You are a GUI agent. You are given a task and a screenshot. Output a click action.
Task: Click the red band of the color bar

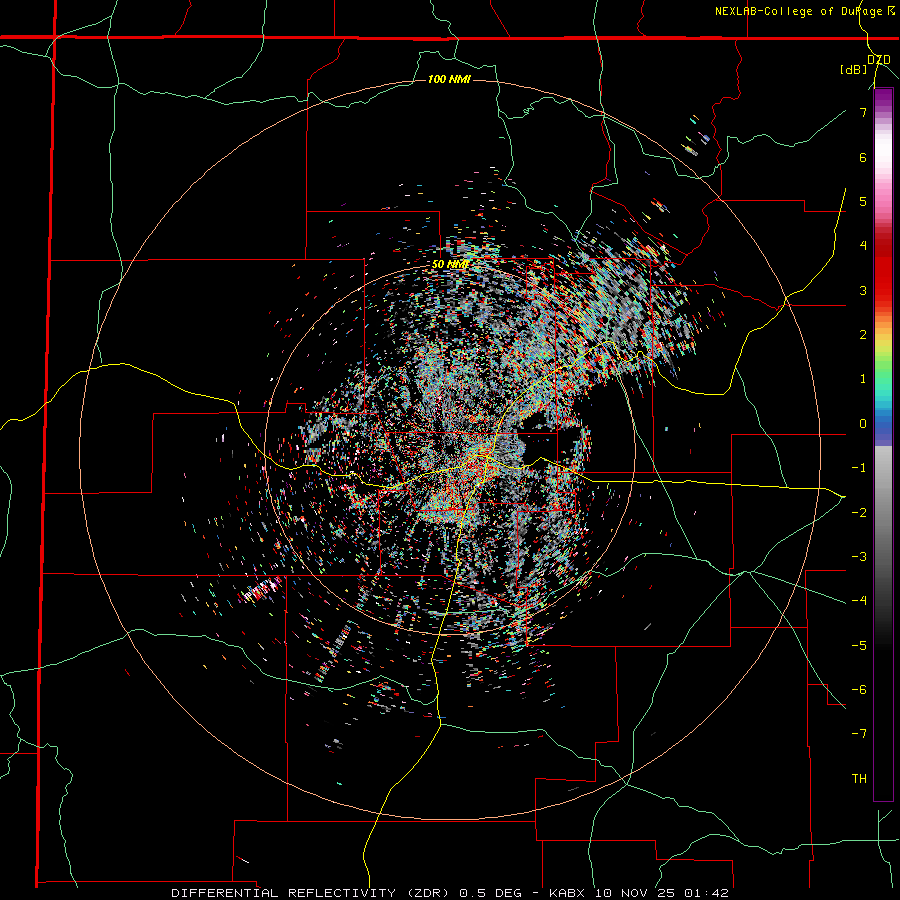pyautogui.click(x=883, y=270)
